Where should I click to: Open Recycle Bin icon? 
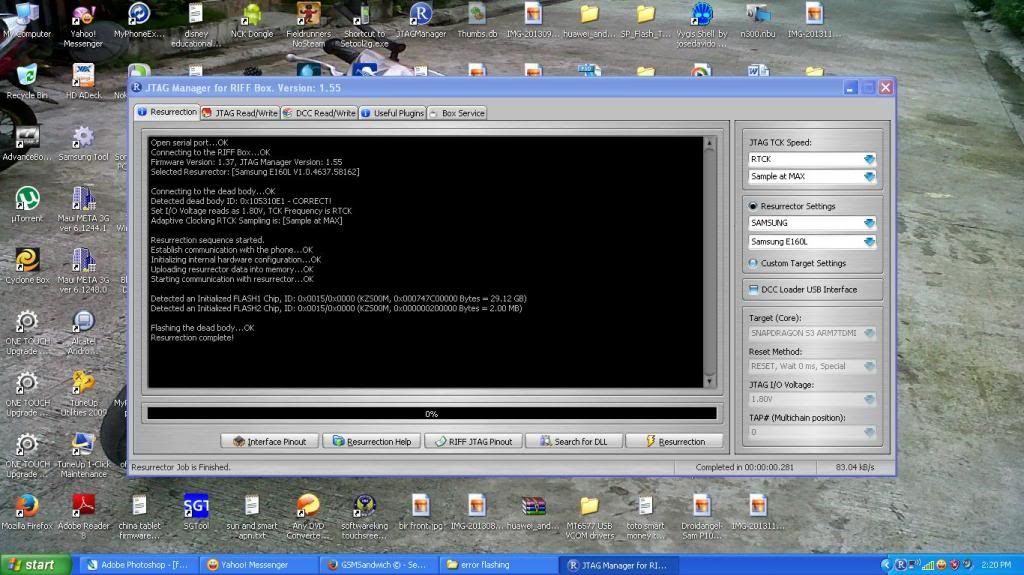(27, 82)
